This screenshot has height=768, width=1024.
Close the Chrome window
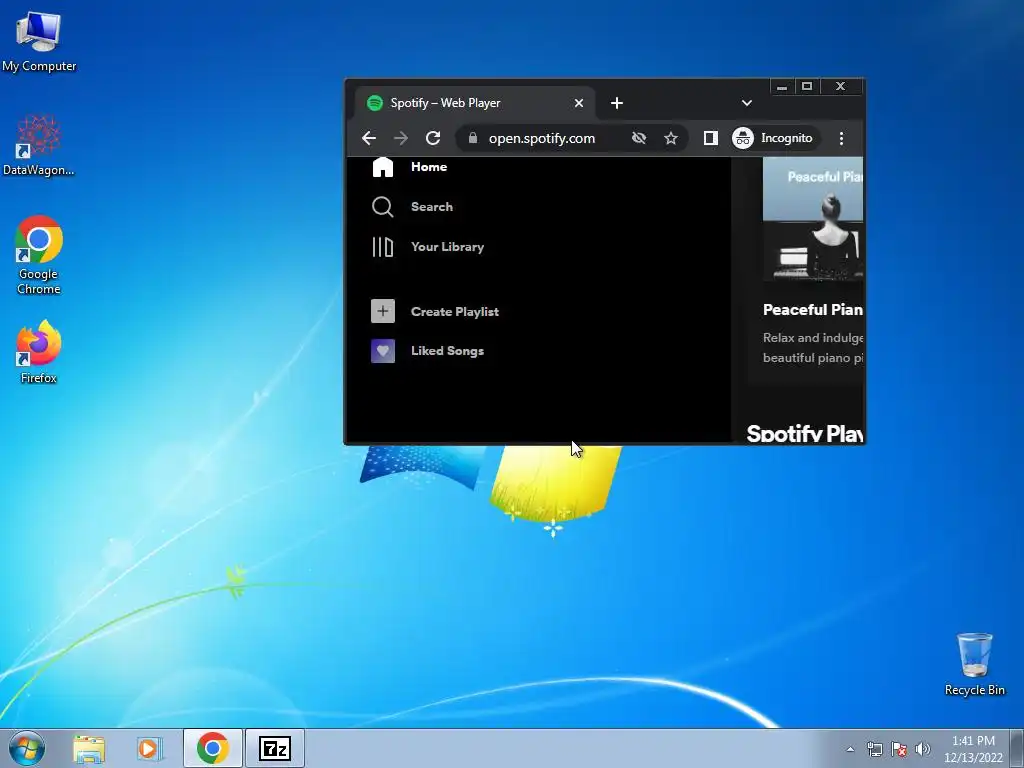pos(840,86)
